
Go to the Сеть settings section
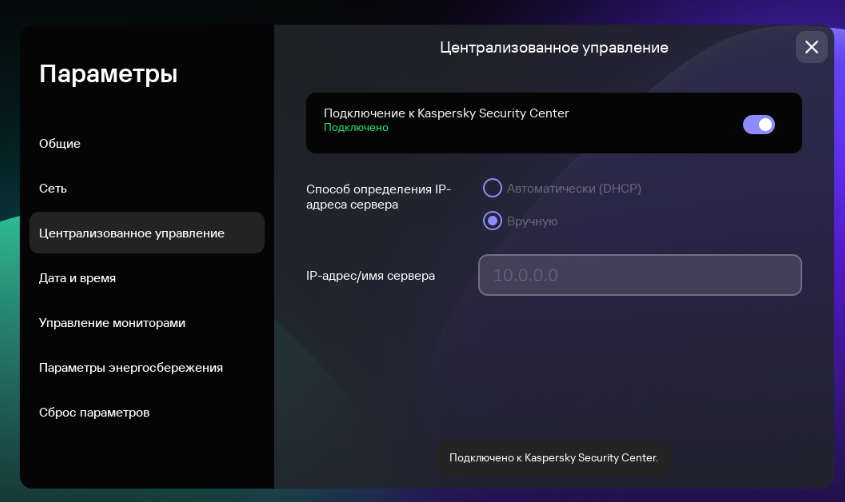click(53, 188)
